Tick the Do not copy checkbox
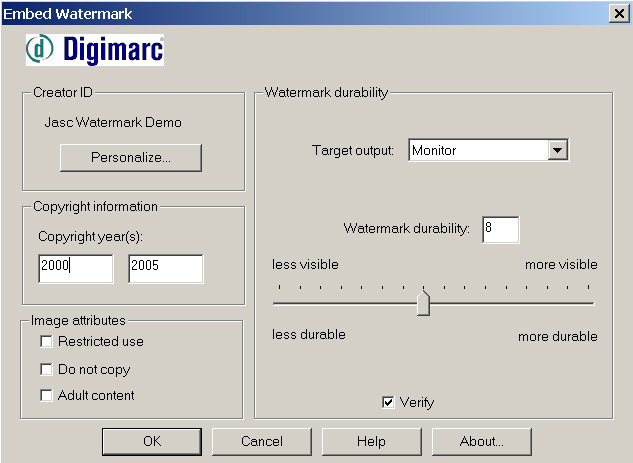The height and width of the screenshot is (463, 633). tap(46, 369)
